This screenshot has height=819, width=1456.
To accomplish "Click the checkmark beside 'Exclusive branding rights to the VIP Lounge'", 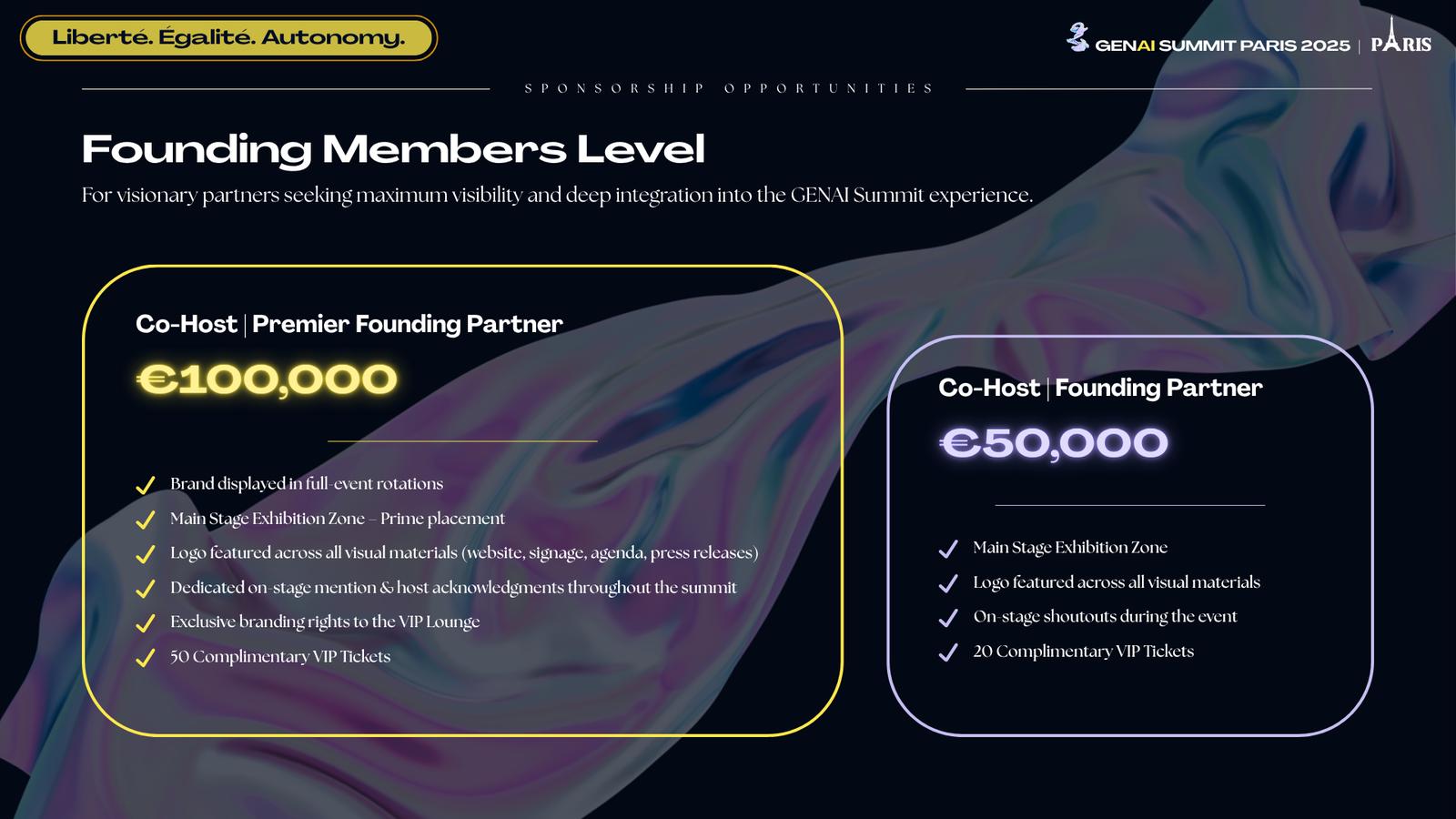I will point(145,623).
